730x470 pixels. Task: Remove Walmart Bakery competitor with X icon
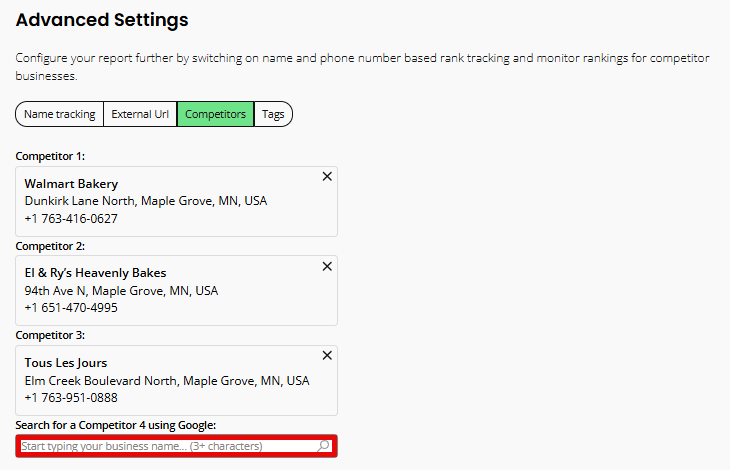[x=327, y=176]
